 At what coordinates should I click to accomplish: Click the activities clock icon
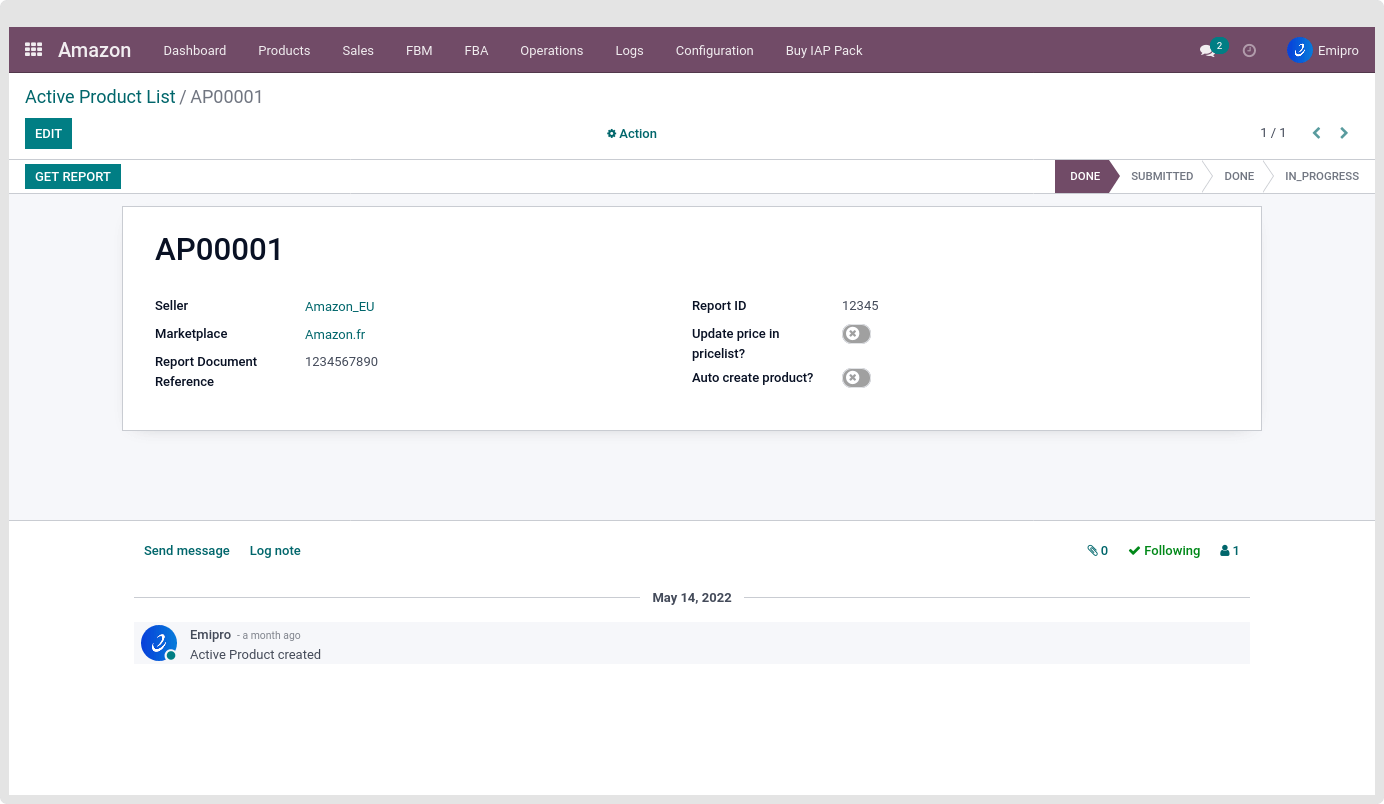pyautogui.click(x=1249, y=50)
